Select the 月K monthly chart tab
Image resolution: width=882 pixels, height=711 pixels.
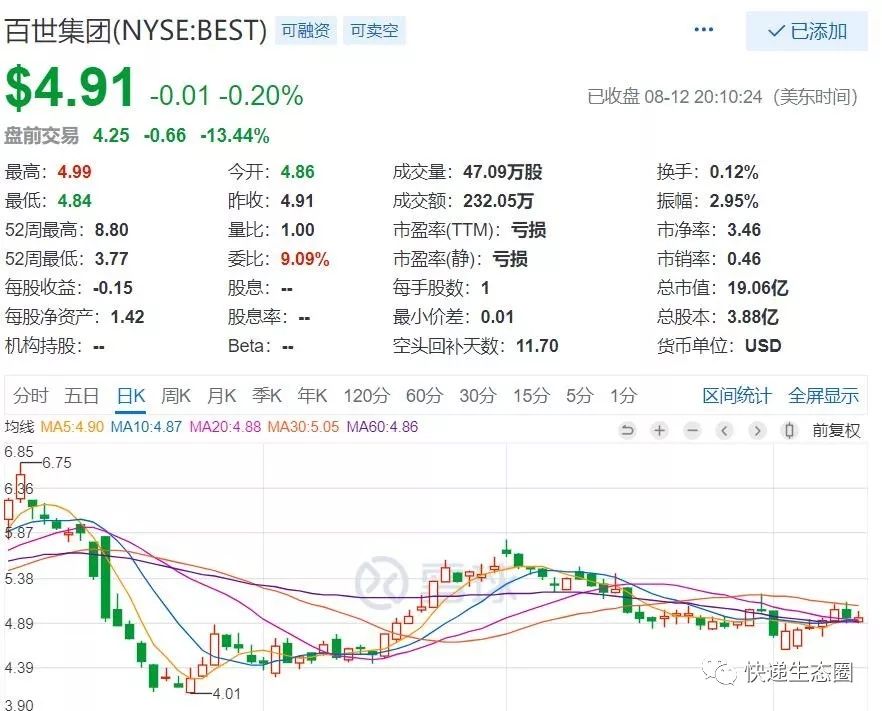pyautogui.click(x=221, y=395)
